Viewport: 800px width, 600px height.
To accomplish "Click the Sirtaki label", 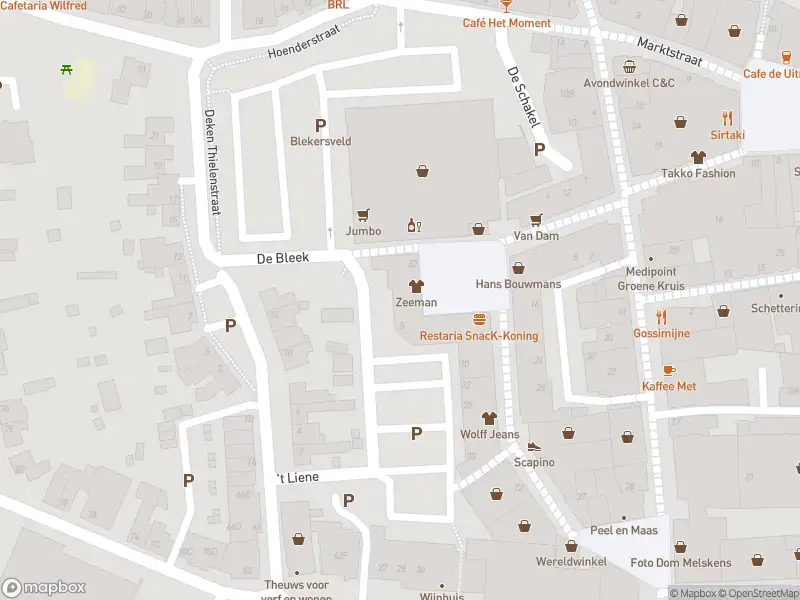I will coord(728,135).
